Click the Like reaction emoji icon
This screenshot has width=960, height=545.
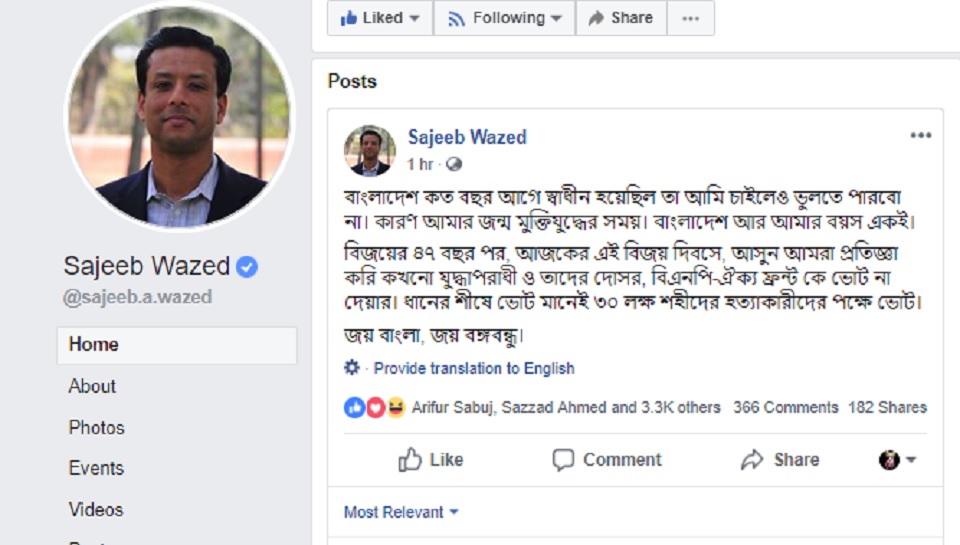[354, 407]
